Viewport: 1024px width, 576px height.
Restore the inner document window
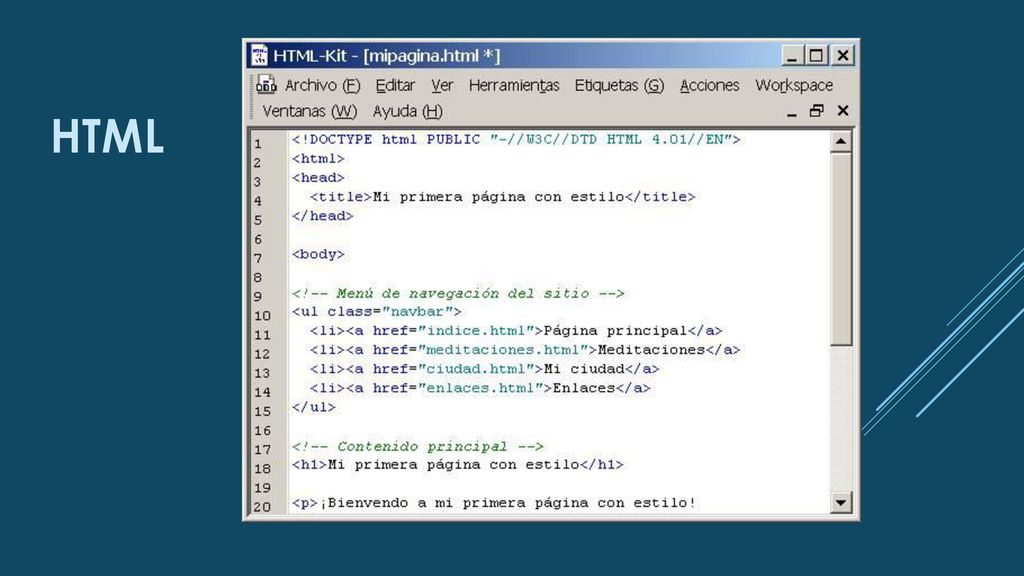(x=816, y=111)
